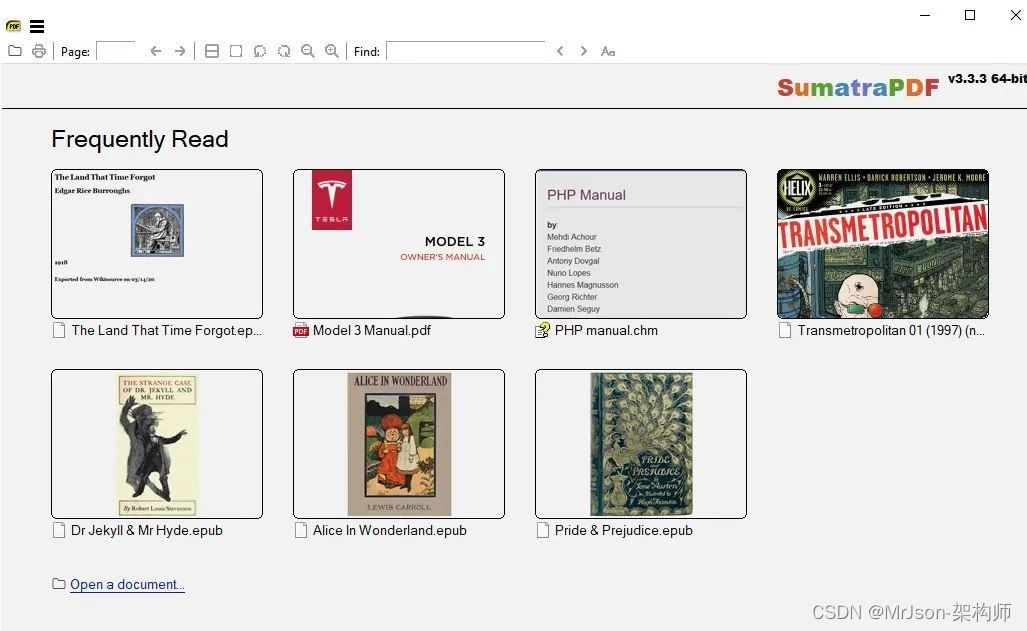The width and height of the screenshot is (1027, 631).
Task: Click the CHM help icon beside PHP manual
Action: coord(542,330)
